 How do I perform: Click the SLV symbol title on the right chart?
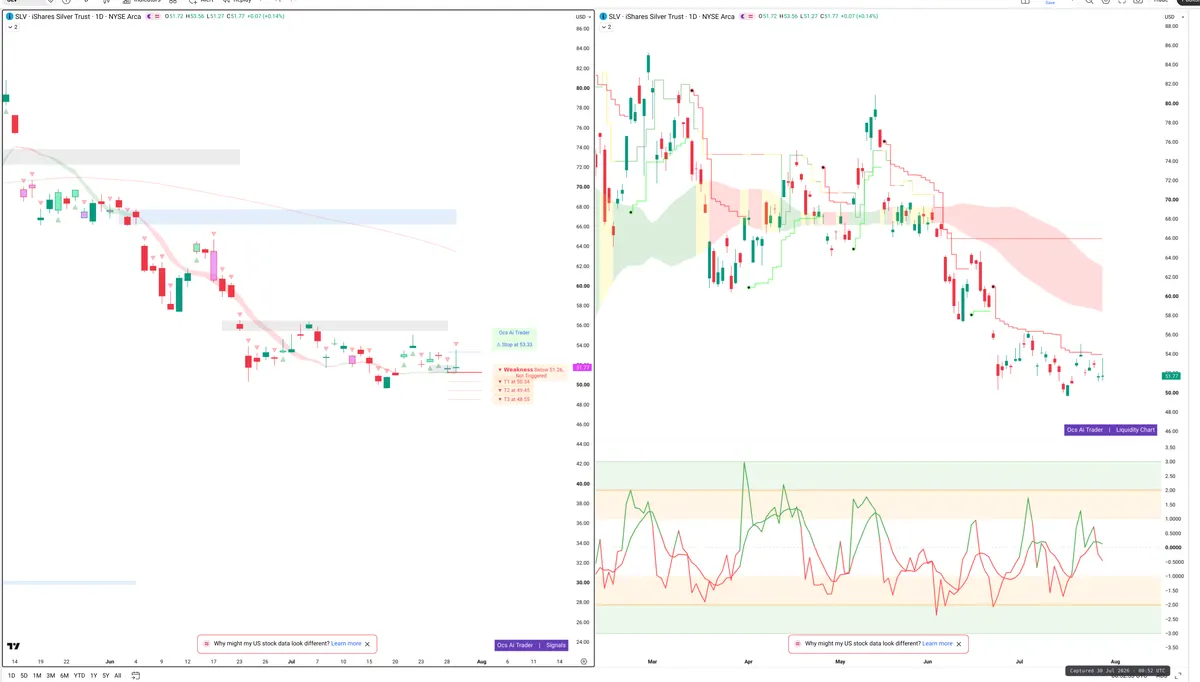click(672, 17)
